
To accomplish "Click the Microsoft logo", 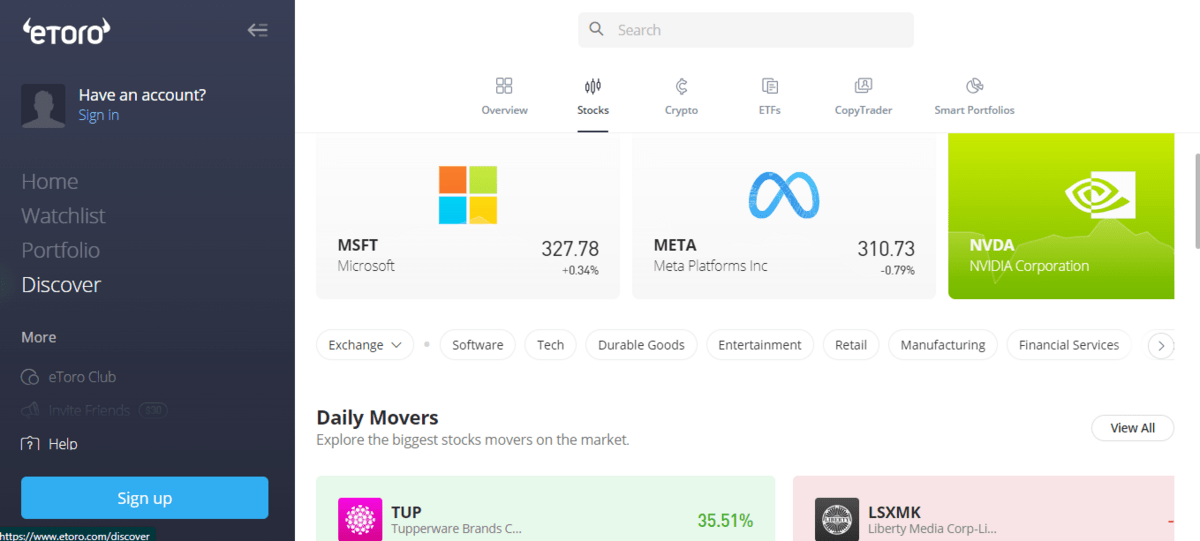I will click(x=468, y=194).
